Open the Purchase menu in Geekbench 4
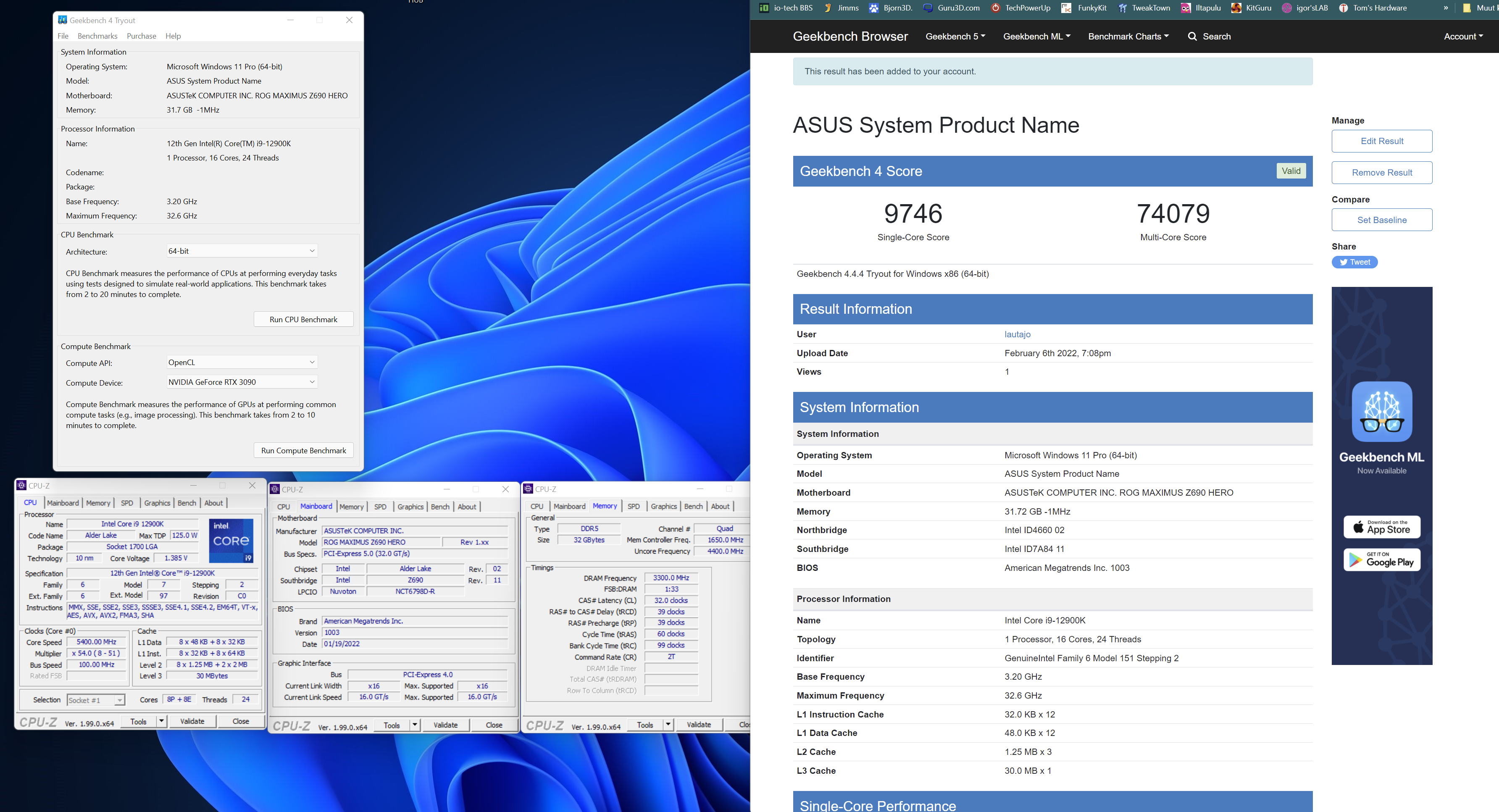This screenshot has height=812, width=1499. [x=142, y=36]
